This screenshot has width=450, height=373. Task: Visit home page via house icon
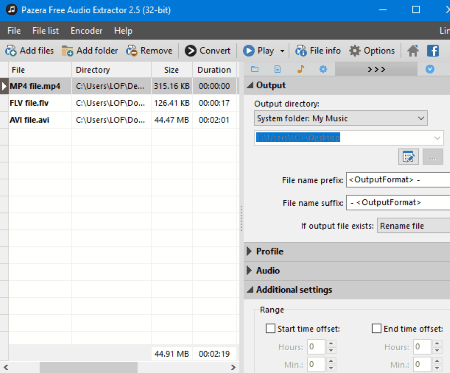point(413,51)
